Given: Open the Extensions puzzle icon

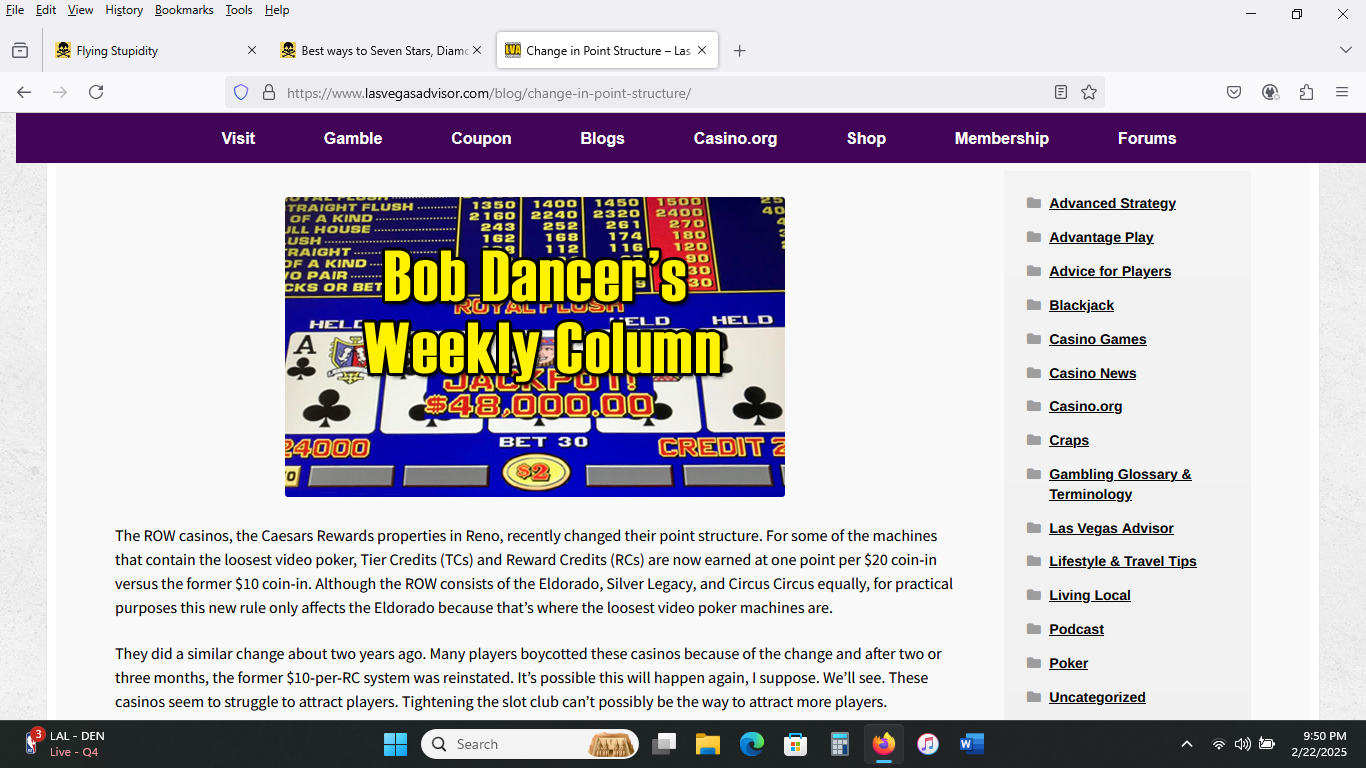Looking at the screenshot, I should click(x=1306, y=92).
